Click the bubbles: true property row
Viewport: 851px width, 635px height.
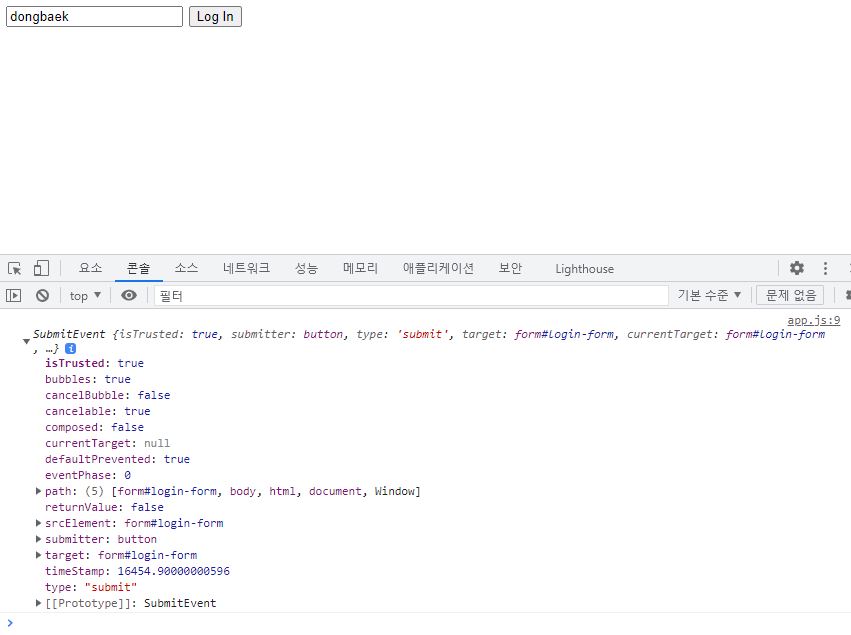pyautogui.click(x=88, y=379)
